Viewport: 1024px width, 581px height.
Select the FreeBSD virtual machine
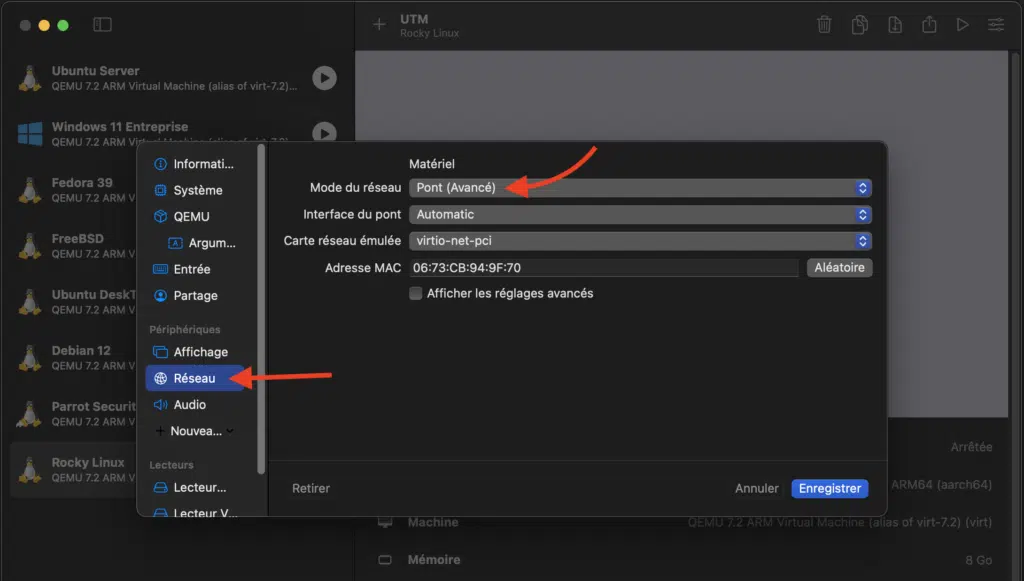click(x=73, y=245)
